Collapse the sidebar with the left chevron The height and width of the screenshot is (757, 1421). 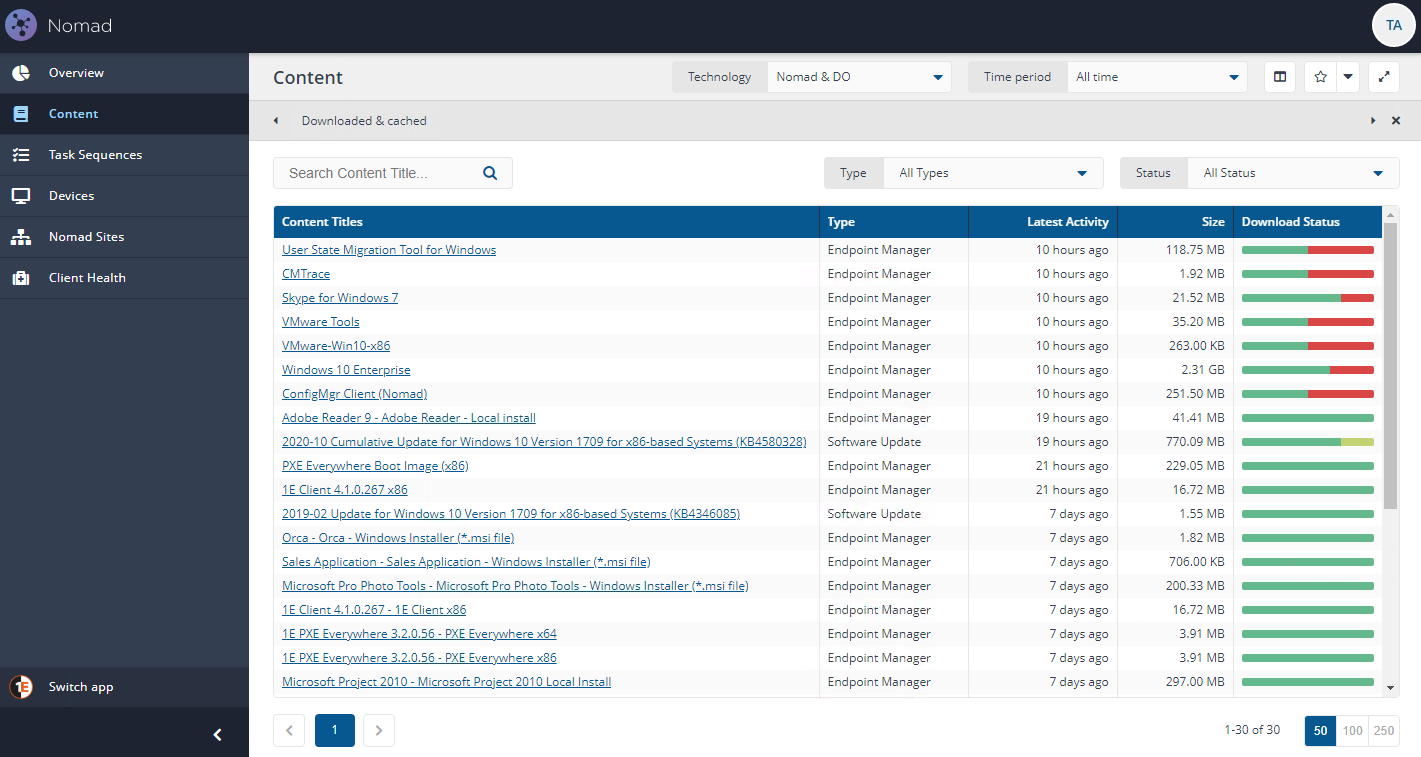tap(217, 735)
